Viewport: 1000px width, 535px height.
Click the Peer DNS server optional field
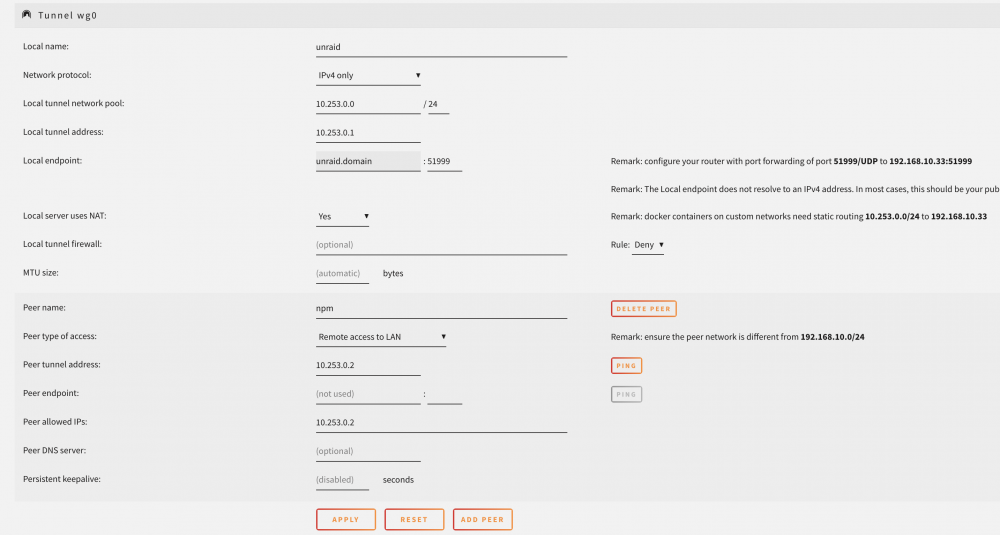click(x=368, y=451)
